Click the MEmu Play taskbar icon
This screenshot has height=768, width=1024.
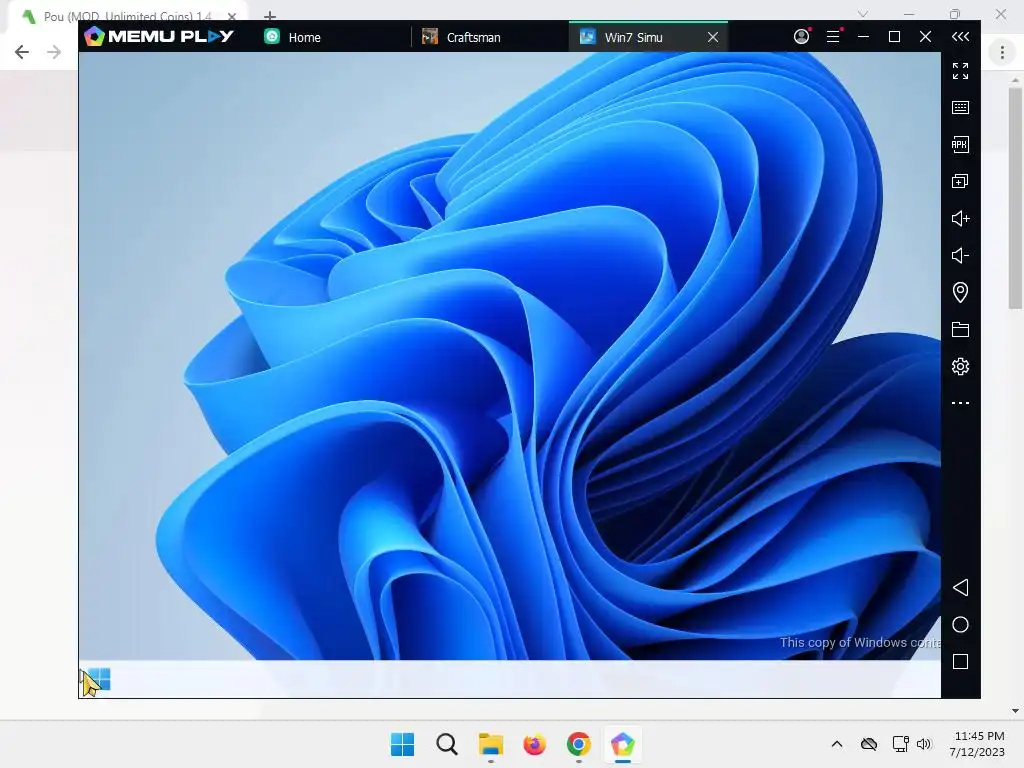[x=622, y=744]
